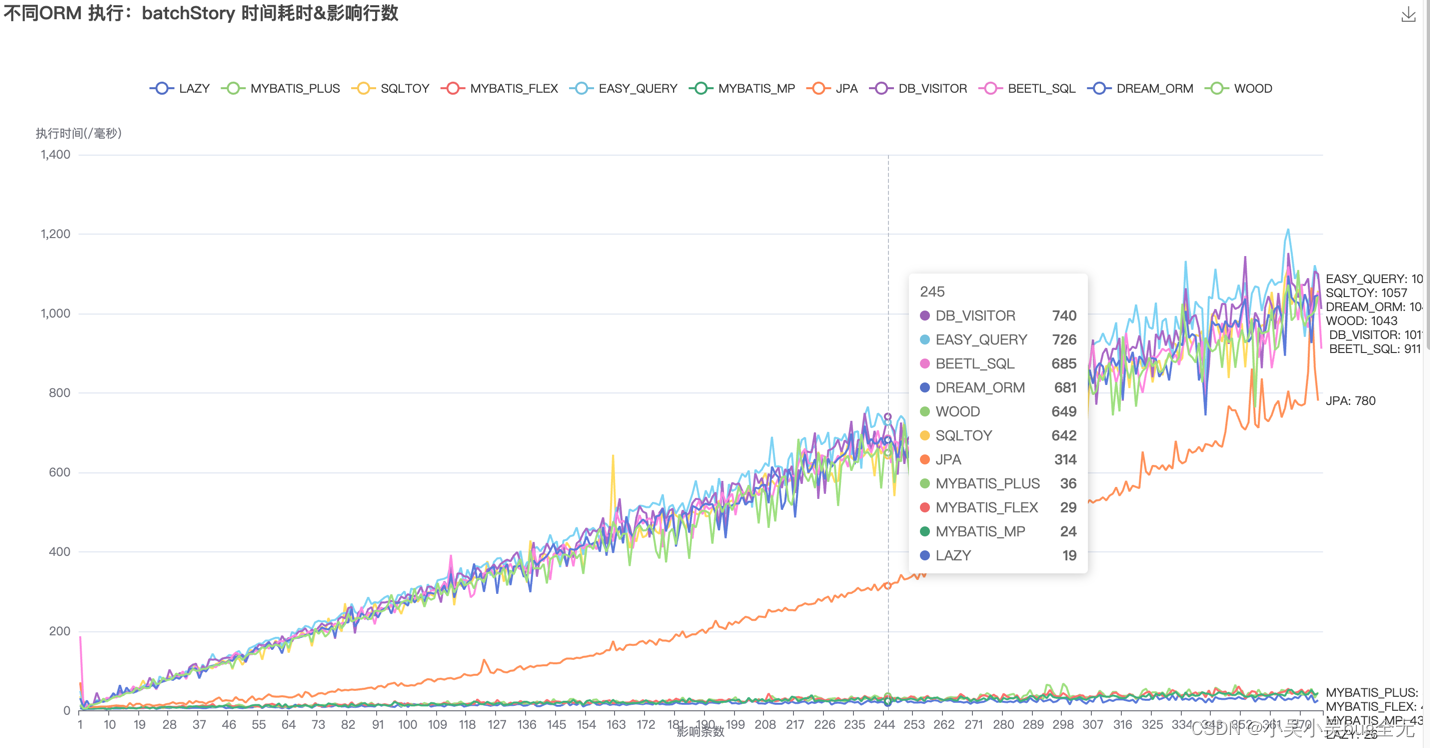This screenshot has width=1430, height=748.
Task: Click the SQLTOY: 1057 end label
Action: tap(1366, 293)
